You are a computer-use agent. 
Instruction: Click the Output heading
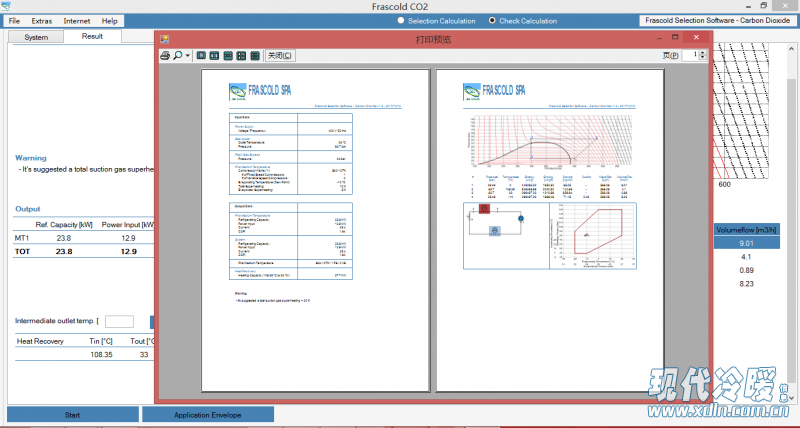pos(28,209)
